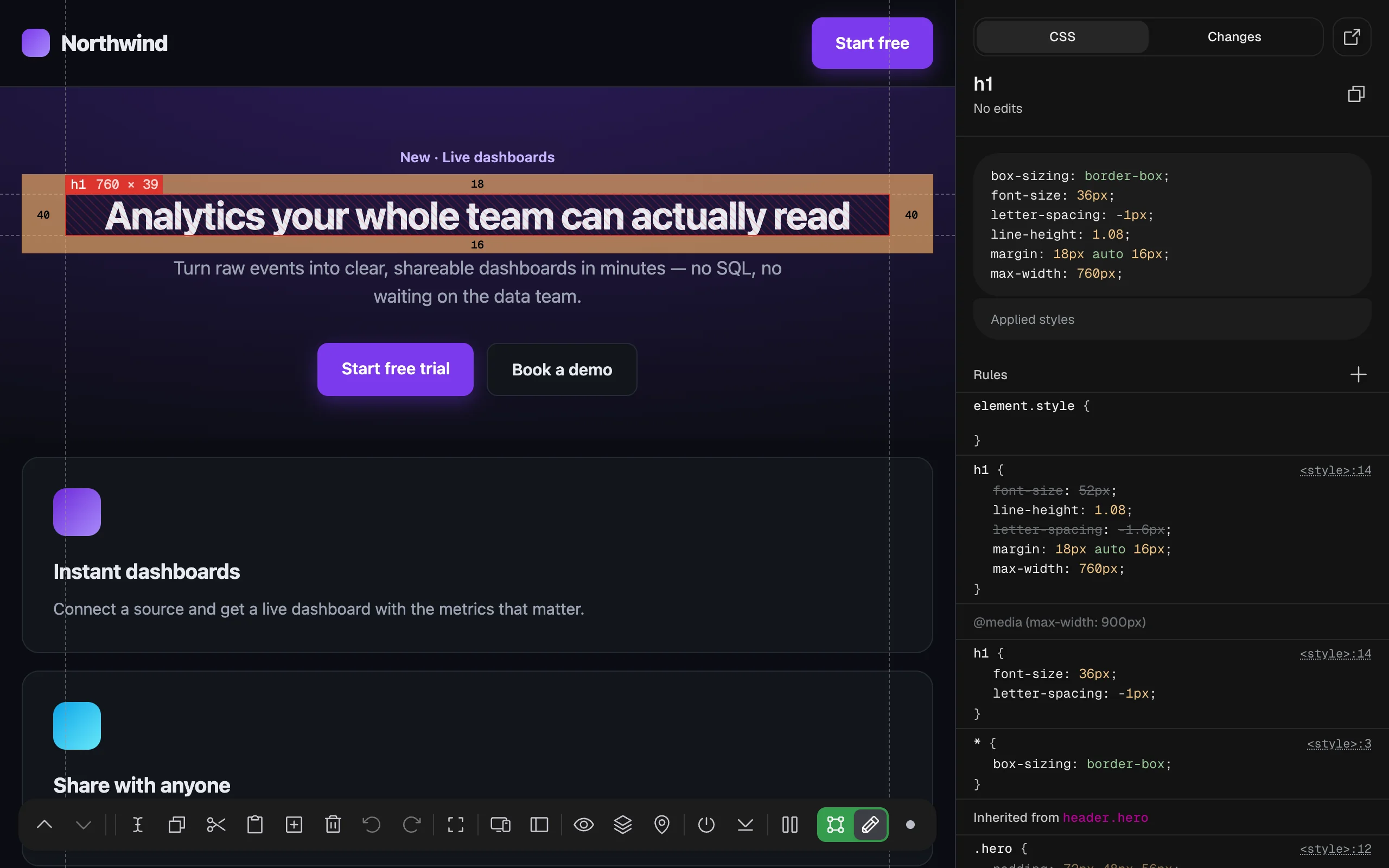The width and height of the screenshot is (1389, 868).
Task: Cut element with the scissors icon
Action: [x=216, y=825]
